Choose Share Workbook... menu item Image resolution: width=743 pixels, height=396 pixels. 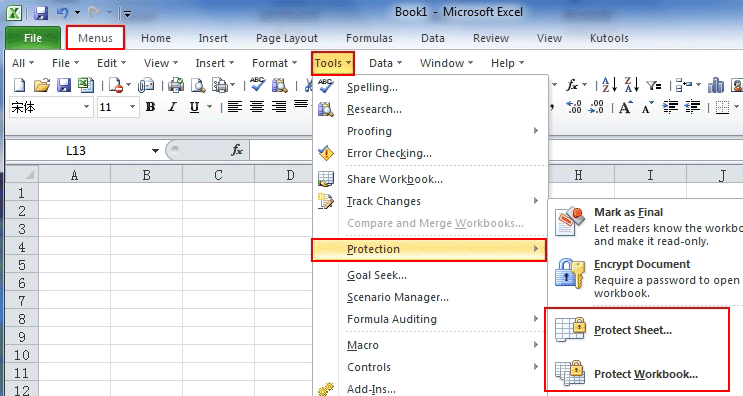click(430, 180)
